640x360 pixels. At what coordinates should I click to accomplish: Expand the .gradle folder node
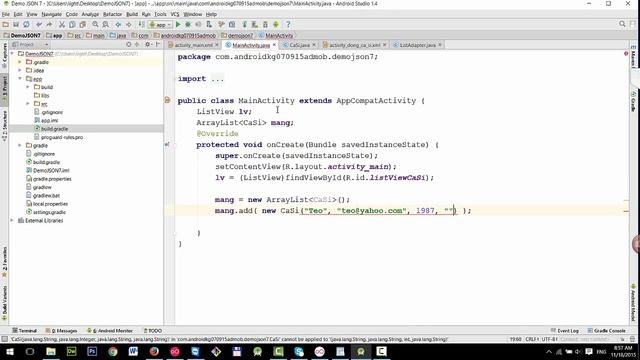tap(20, 62)
